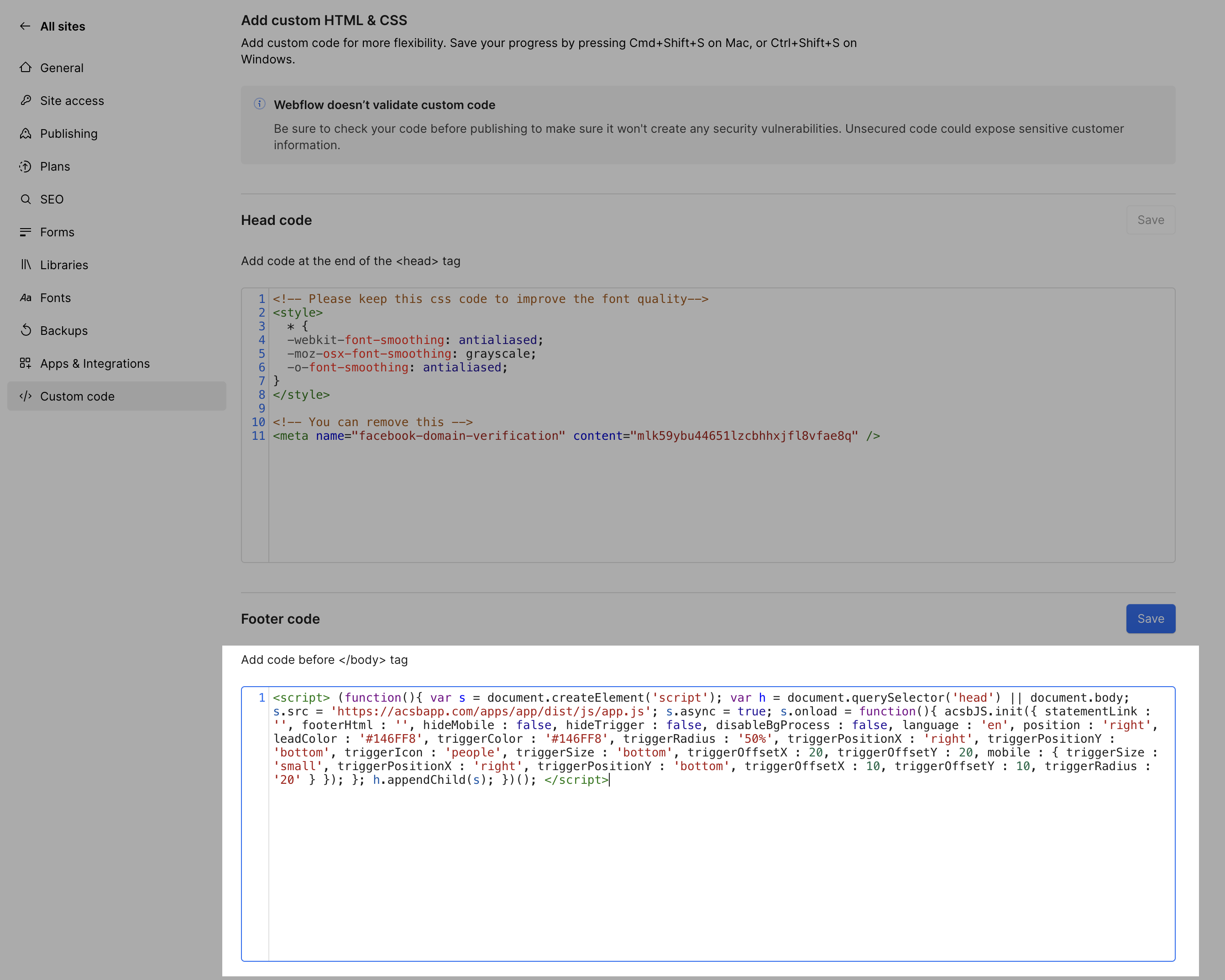This screenshot has width=1225, height=980.
Task: Click the 'You can remove this' comment
Action: click(x=373, y=422)
